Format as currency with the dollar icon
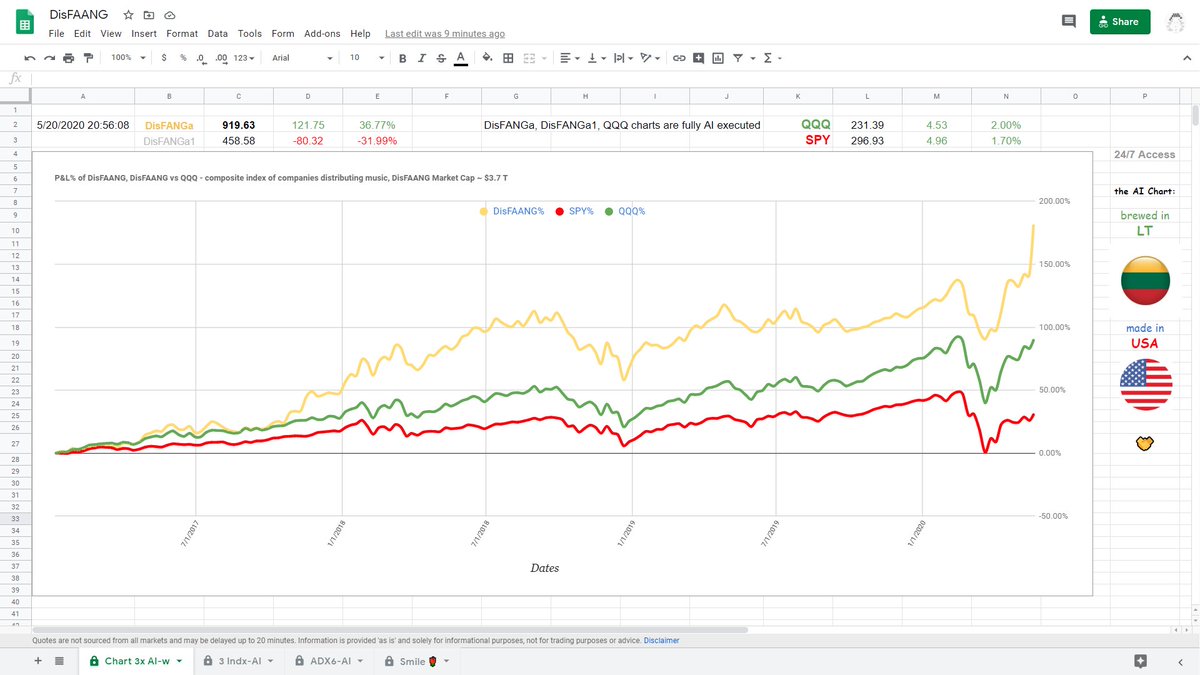Image resolution: width=1200 pixels, height=675 pixels. click(x=164, y=58)
